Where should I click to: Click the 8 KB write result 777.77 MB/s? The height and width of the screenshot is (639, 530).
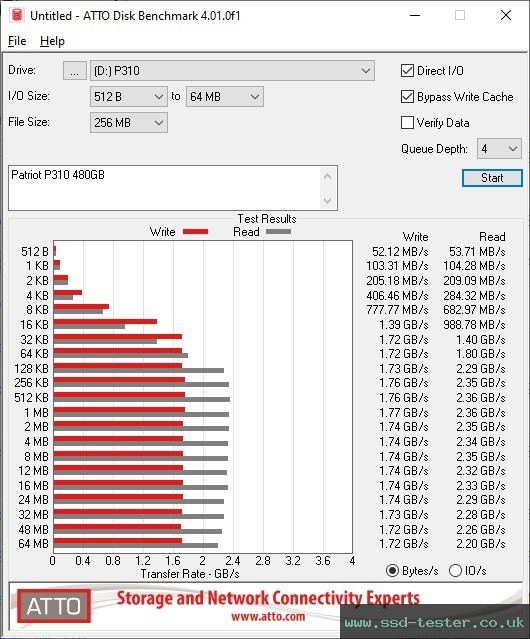coord(397,310)
